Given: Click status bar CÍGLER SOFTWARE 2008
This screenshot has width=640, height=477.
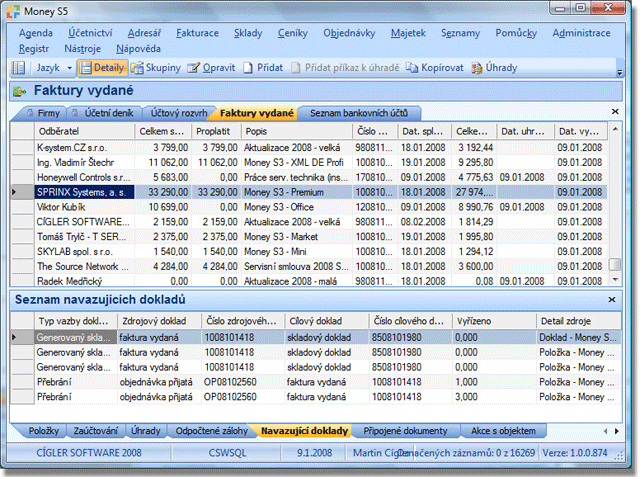Looking at the screenshot, I should point(89,453).
